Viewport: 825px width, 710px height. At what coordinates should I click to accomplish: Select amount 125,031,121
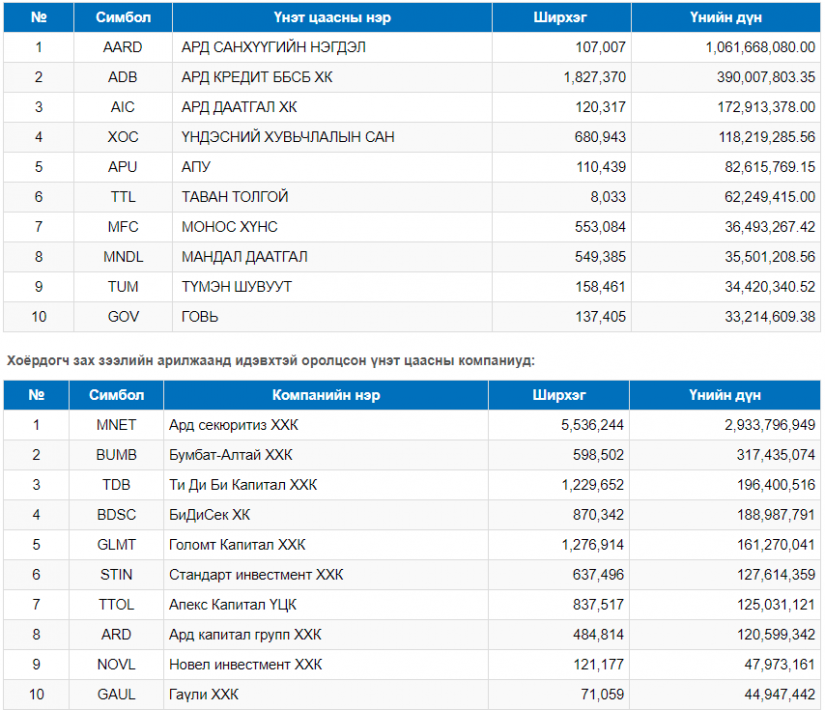click(776, 605)
